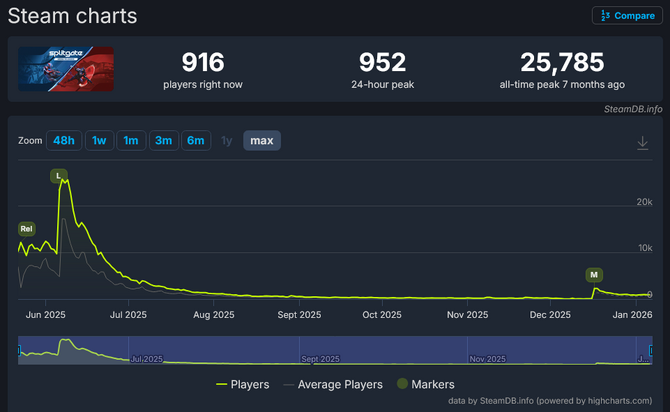Click the M marker in December

[x=594, y=274]
